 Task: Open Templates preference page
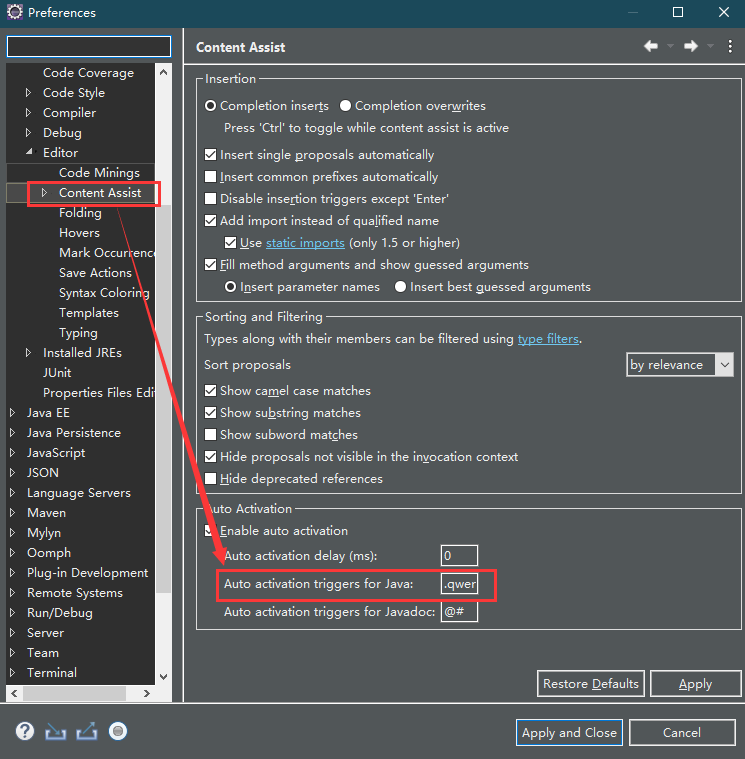point(89,313)
